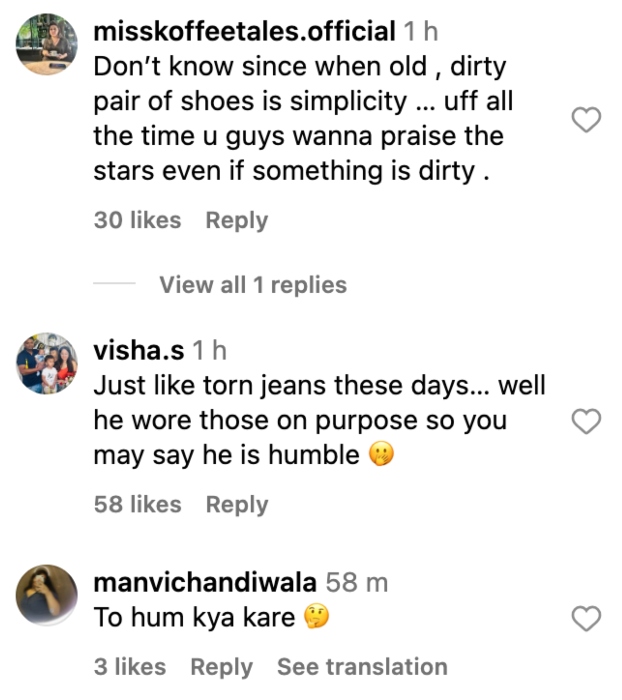Open misskoffeetales.official's profile picture

47,45
